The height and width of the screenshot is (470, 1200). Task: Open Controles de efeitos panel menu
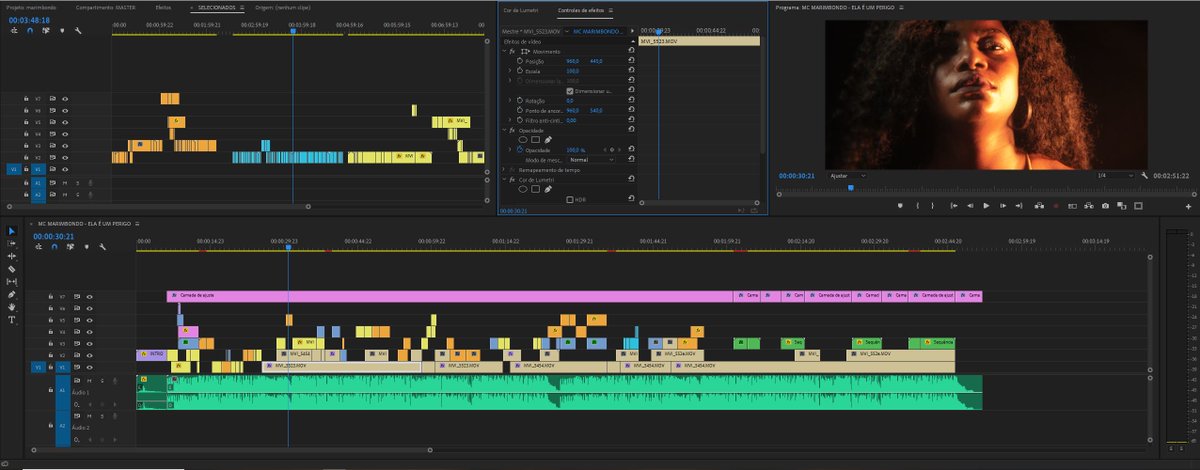click(x=611, y=9)
